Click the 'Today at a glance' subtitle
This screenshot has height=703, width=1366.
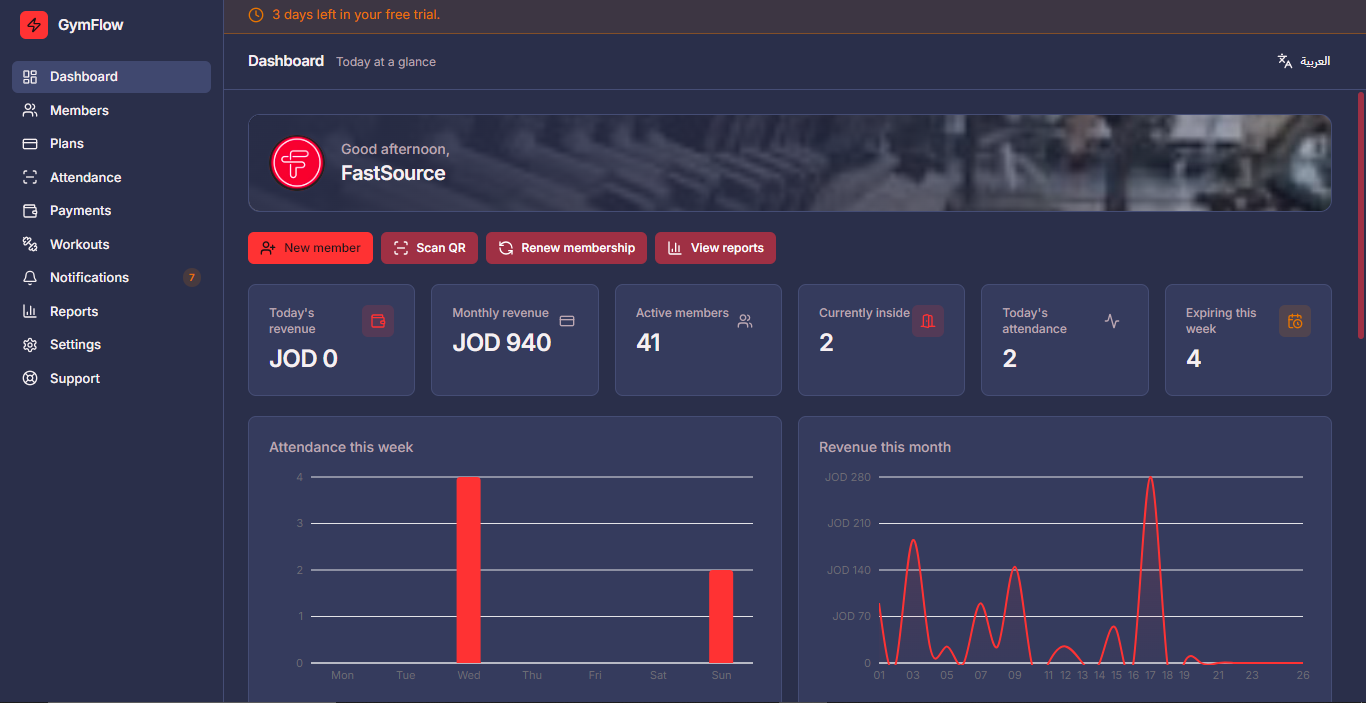tap(386, 62)
